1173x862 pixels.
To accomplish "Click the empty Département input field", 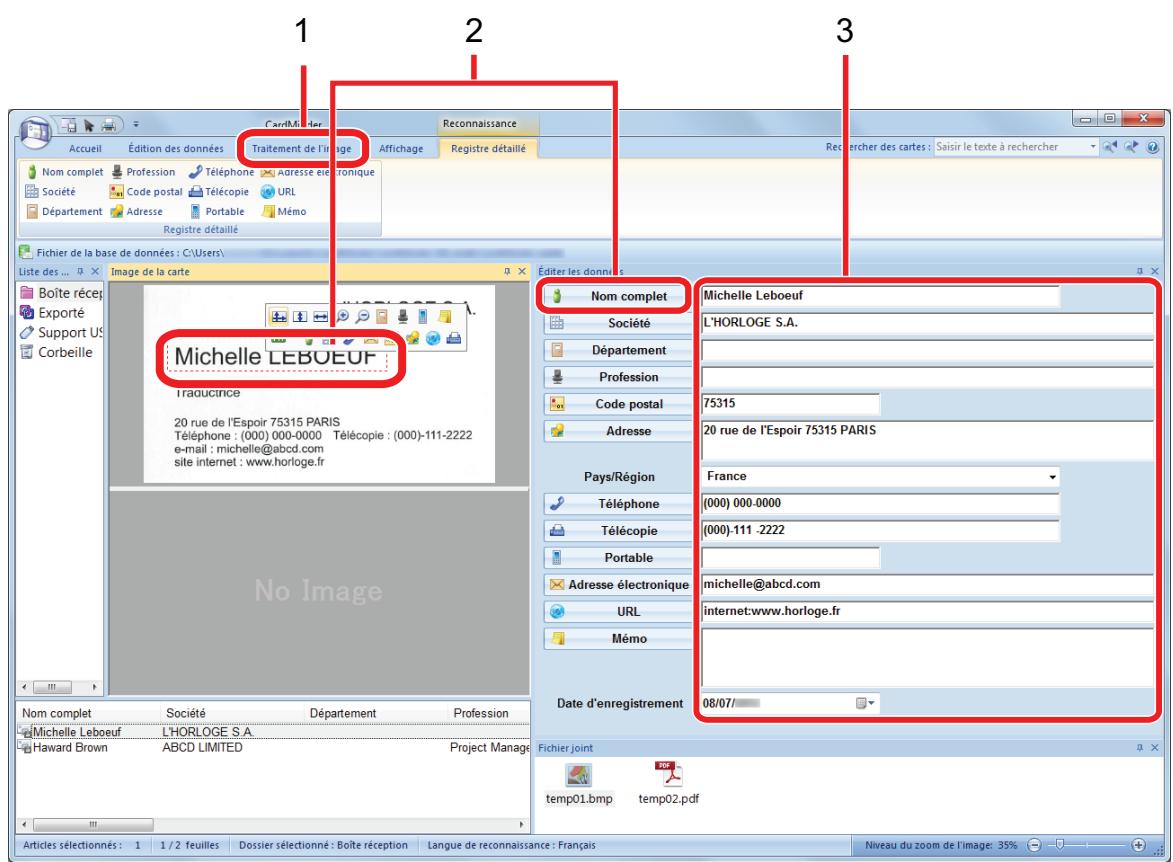I will (x=927, y=349).
